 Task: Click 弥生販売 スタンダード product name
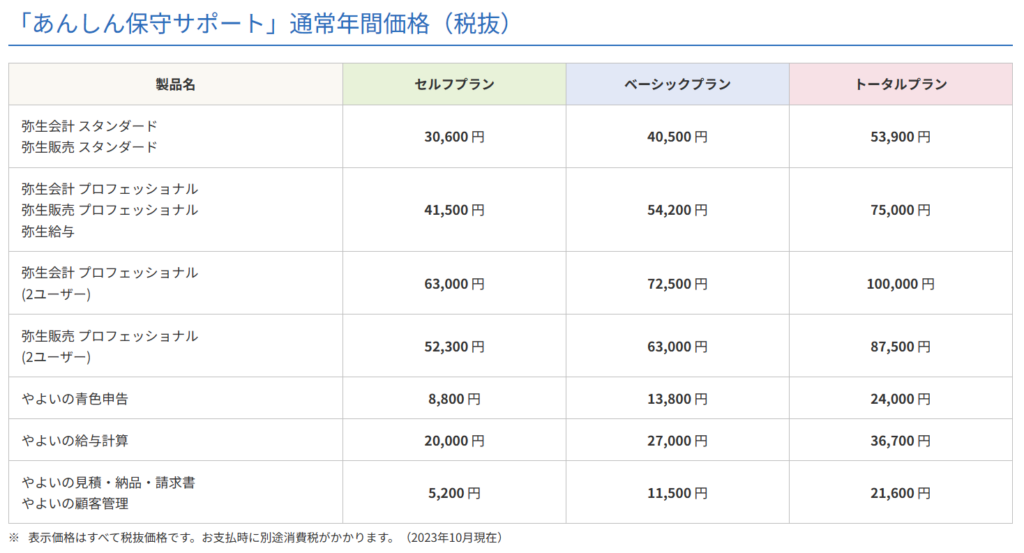[89, 147]
